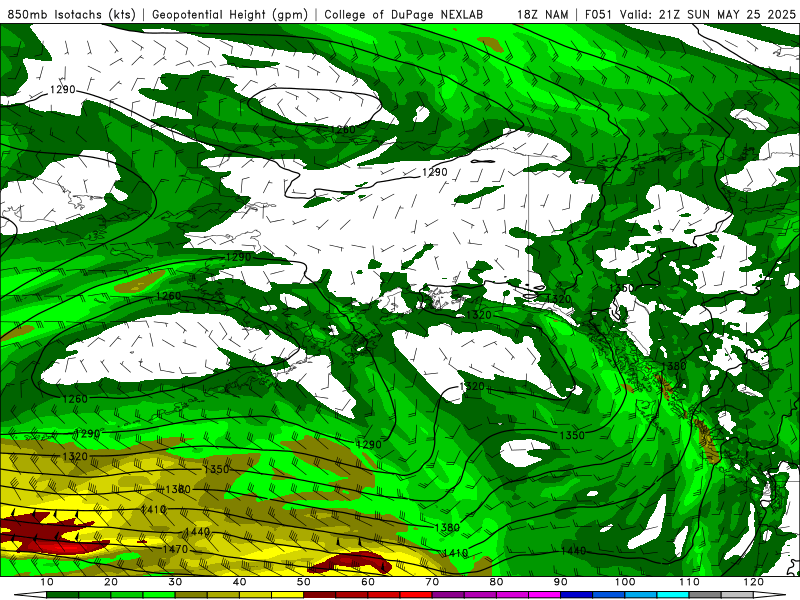Click the 1470 height contour label

coord(175,549)
